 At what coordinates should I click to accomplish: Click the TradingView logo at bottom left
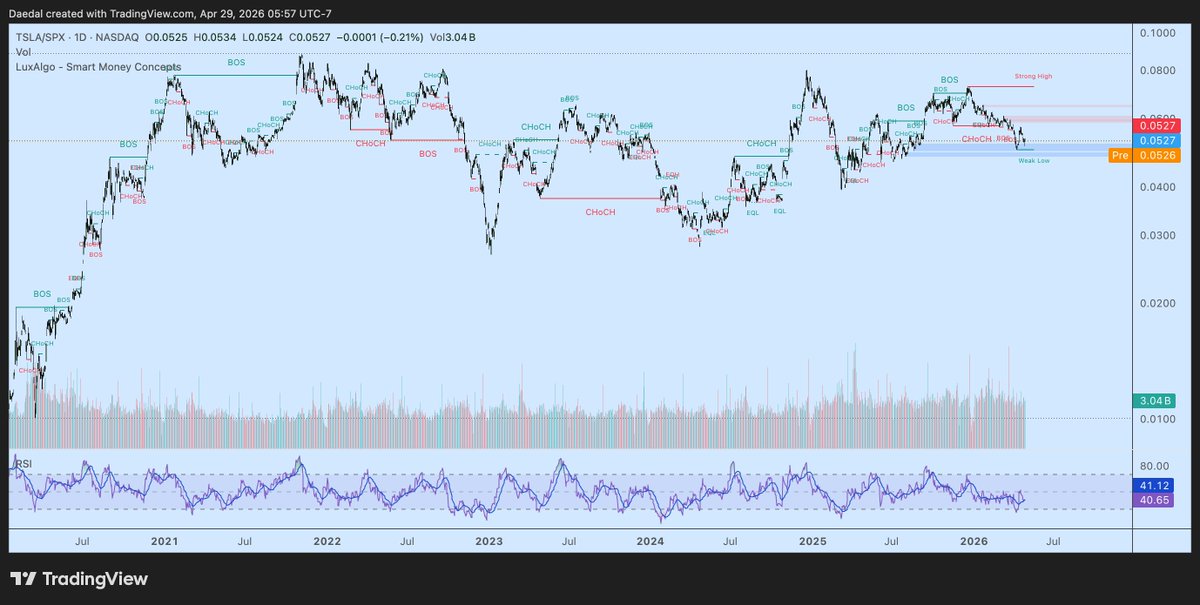click(x=78, y=579)
